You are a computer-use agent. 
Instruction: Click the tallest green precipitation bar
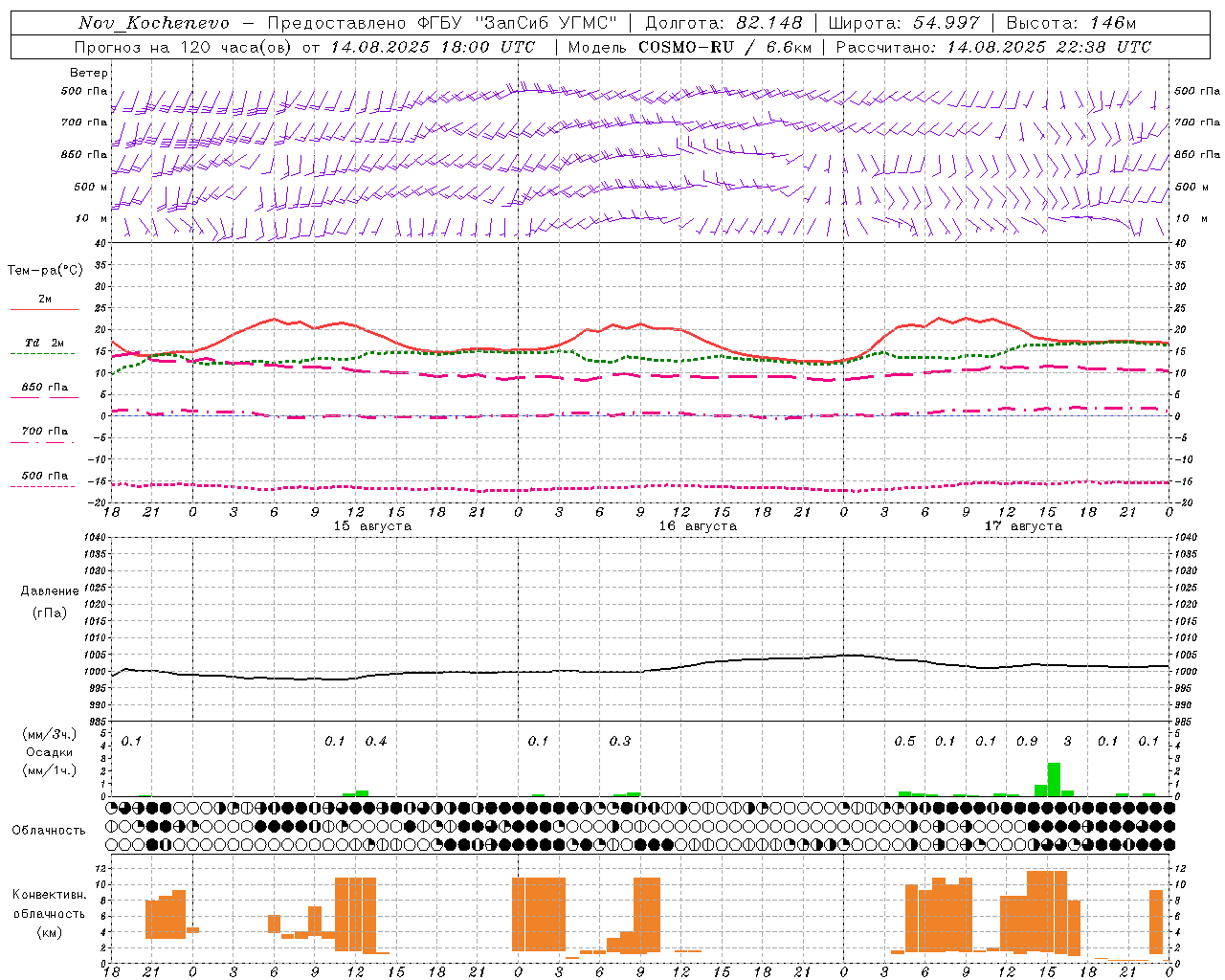1054,779
